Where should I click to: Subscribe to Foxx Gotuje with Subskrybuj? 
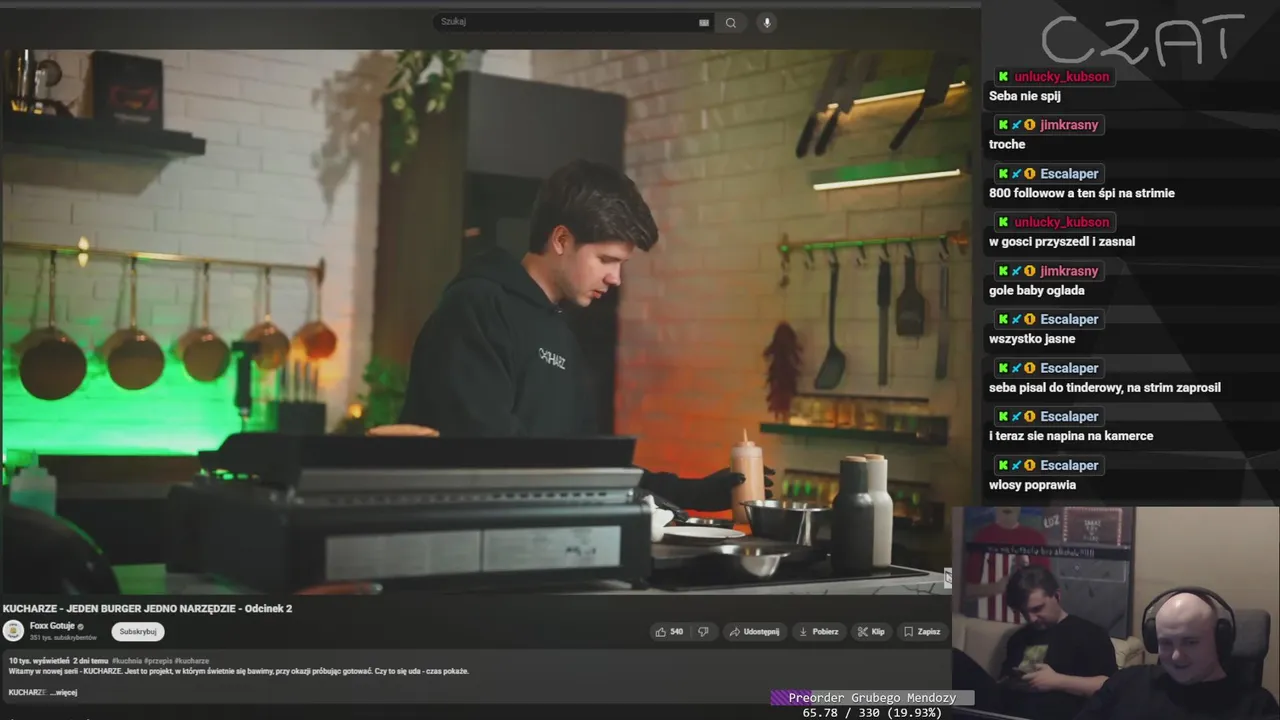(x=138, y=631)
